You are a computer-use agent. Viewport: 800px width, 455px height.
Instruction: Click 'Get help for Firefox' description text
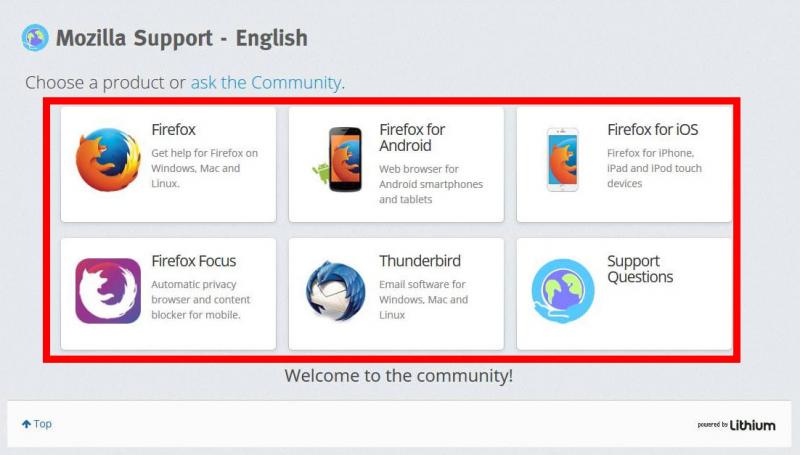tap(205, 168)
